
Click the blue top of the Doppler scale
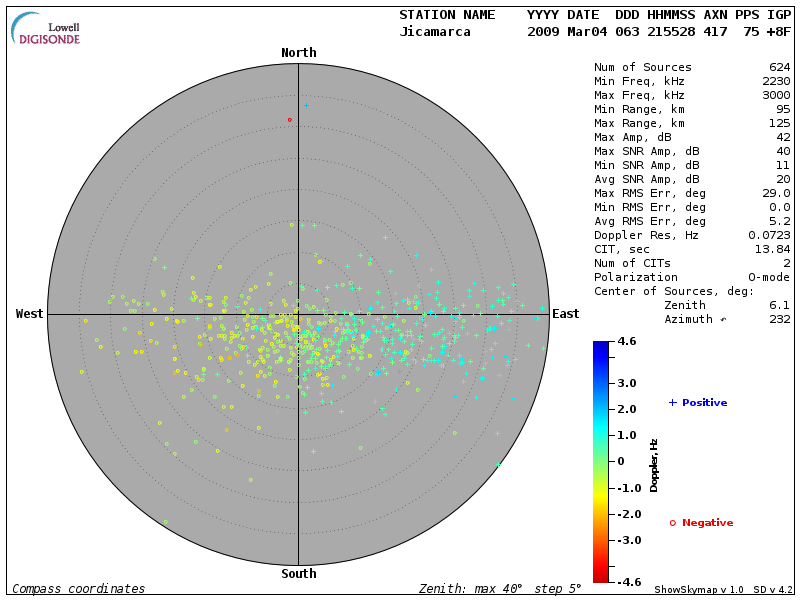(601, 346)
